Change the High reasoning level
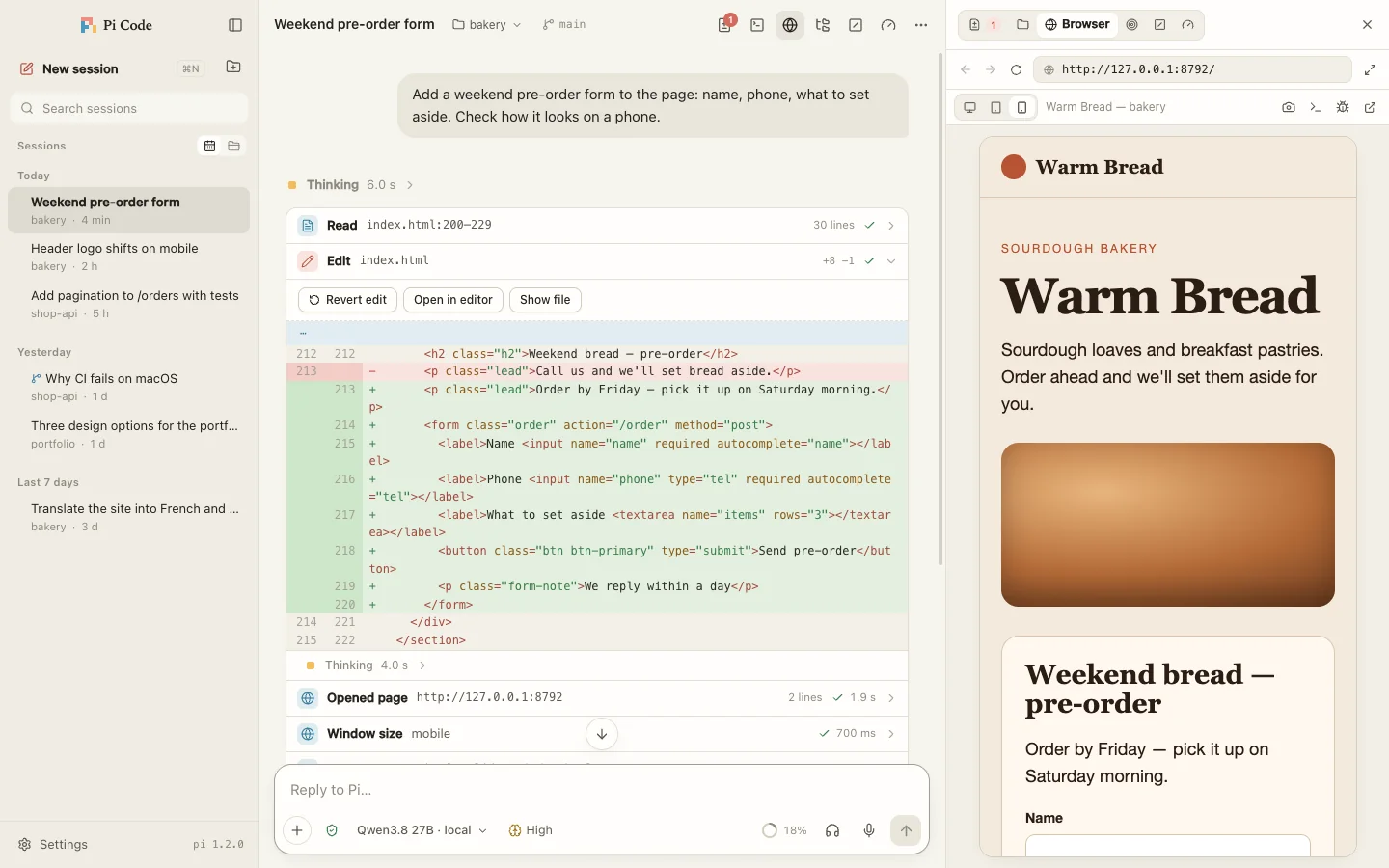The height and width of the screenshot is (868, 1389). click(x=531, y=830)
